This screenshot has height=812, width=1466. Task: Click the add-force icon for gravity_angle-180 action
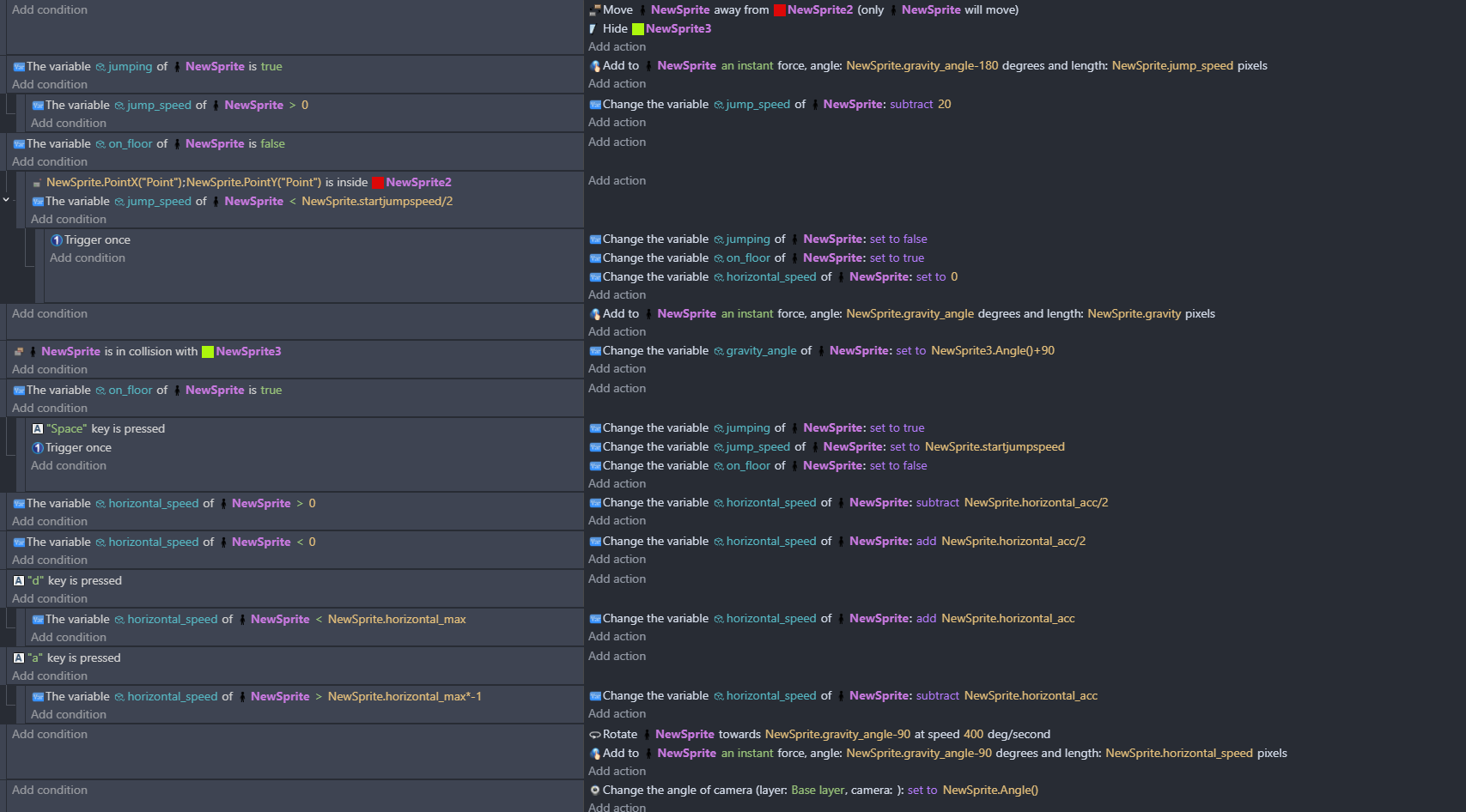pyautogui.click(x=594, y=66)
